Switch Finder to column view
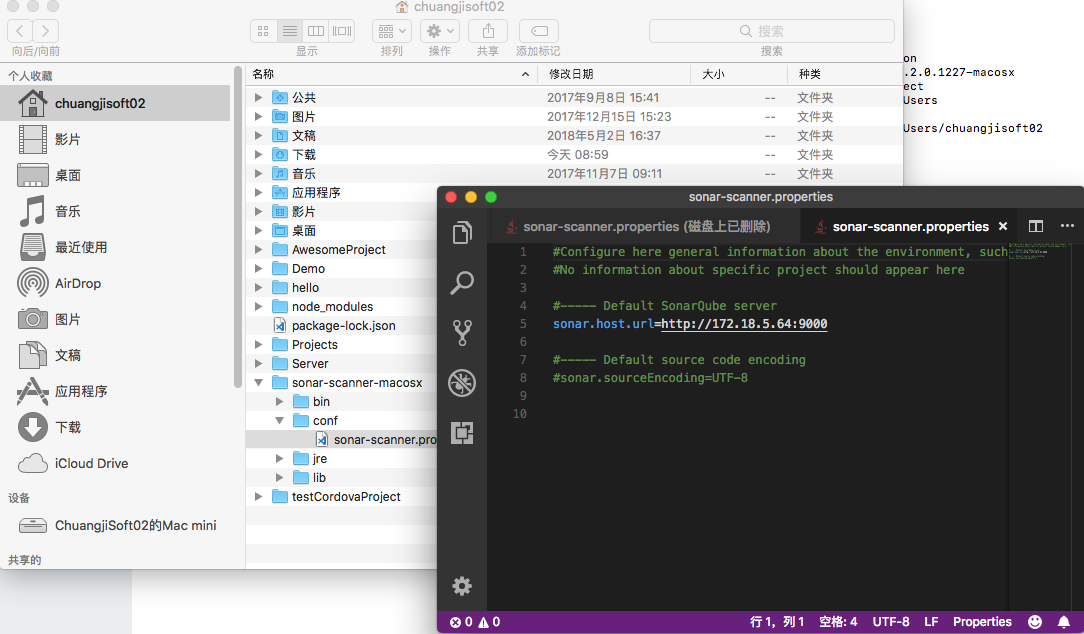 [316, 31]
